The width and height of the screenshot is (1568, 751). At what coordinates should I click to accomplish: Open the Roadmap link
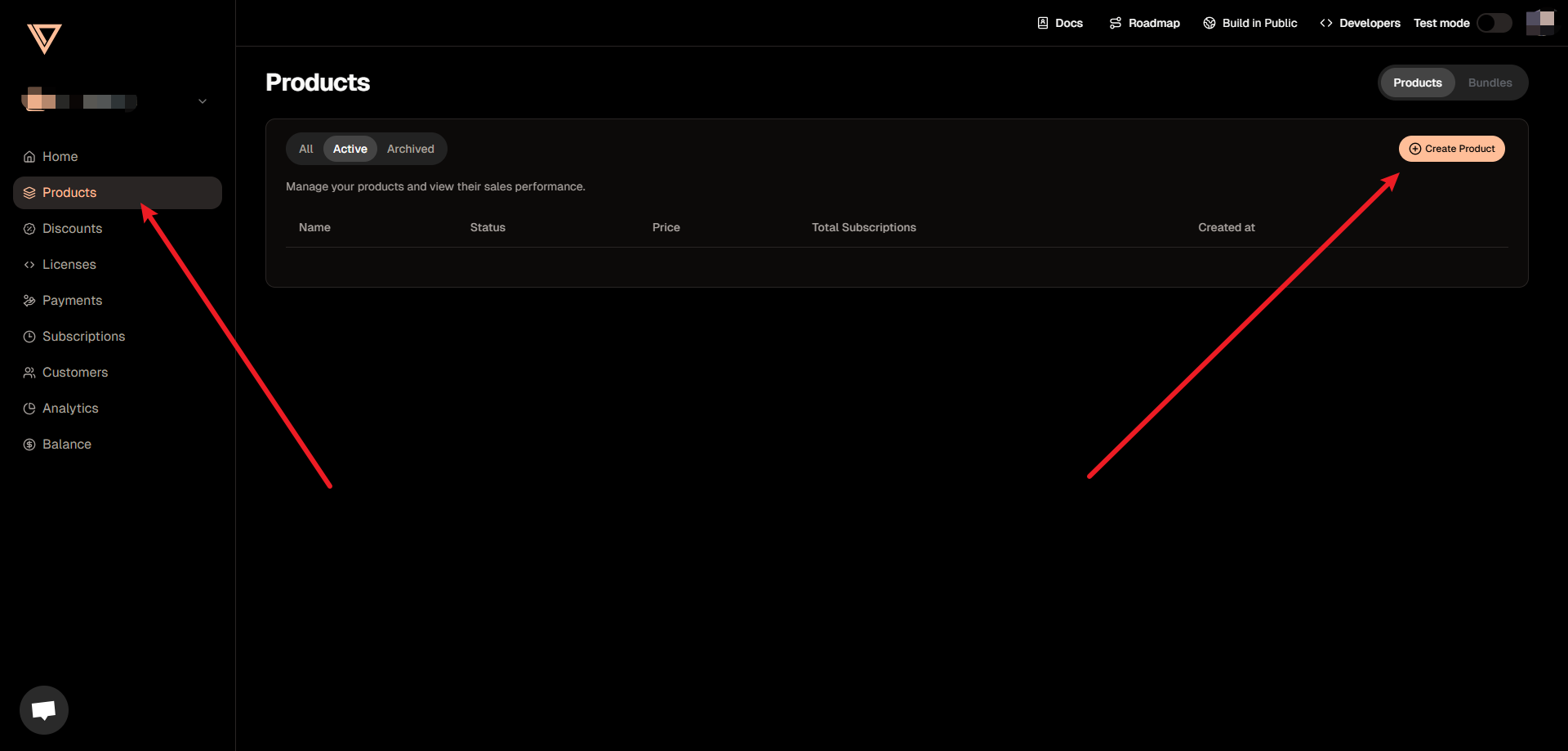pos(1144,23)
